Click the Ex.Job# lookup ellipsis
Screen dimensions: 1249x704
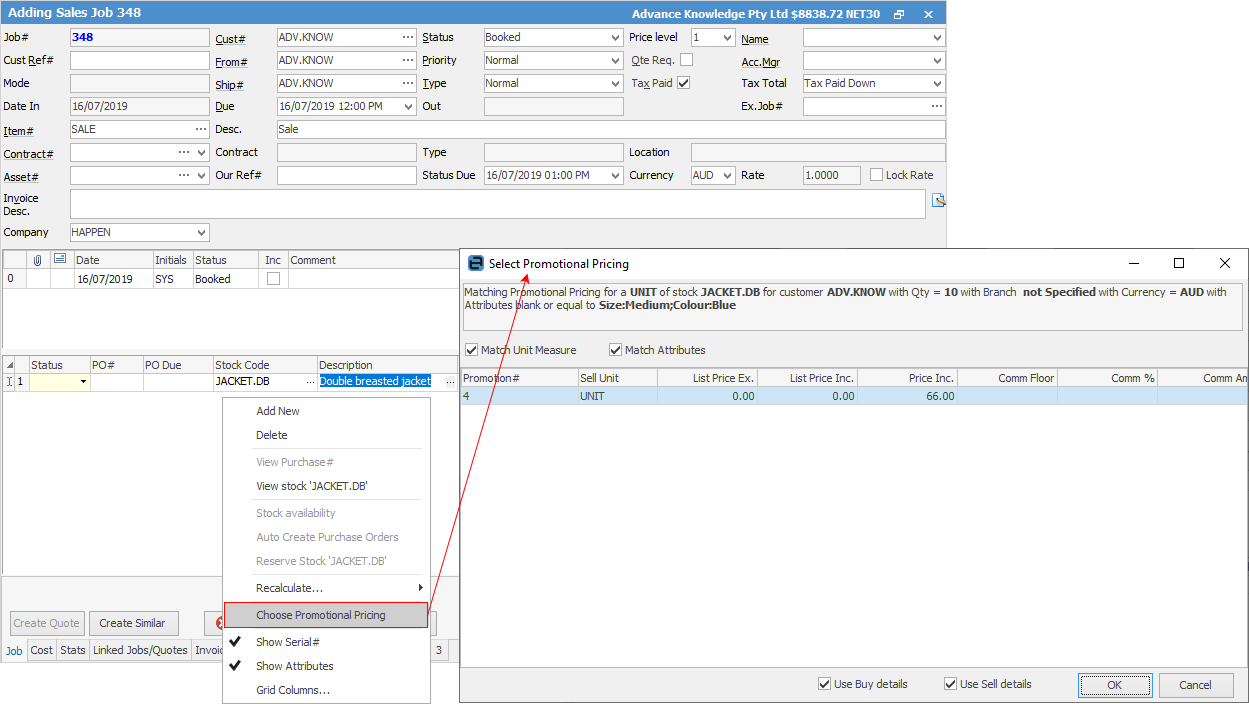coord(936,106)
